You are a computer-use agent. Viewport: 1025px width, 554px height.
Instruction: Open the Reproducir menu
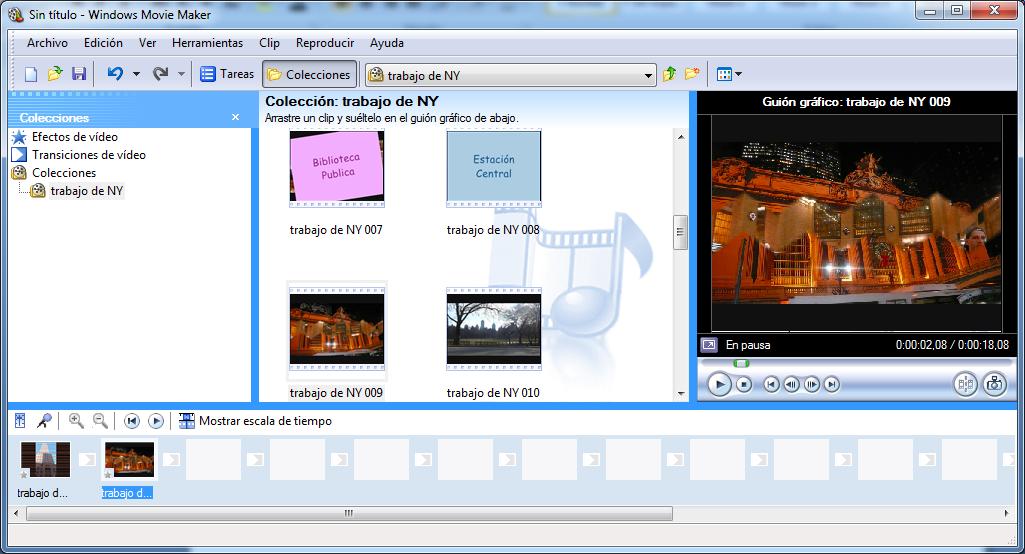click(324, 43)
